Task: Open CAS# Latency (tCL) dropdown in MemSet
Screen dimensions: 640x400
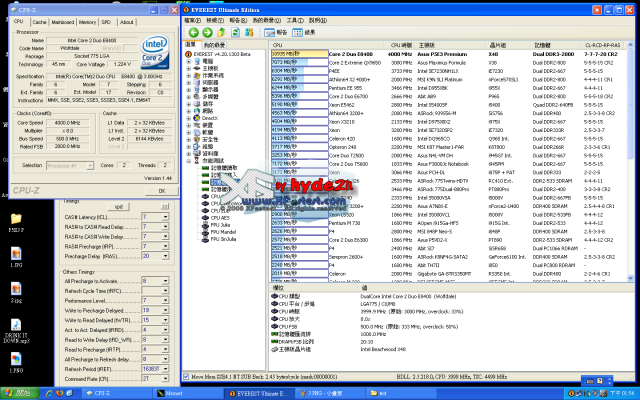Action: click(x=165, y=217)
